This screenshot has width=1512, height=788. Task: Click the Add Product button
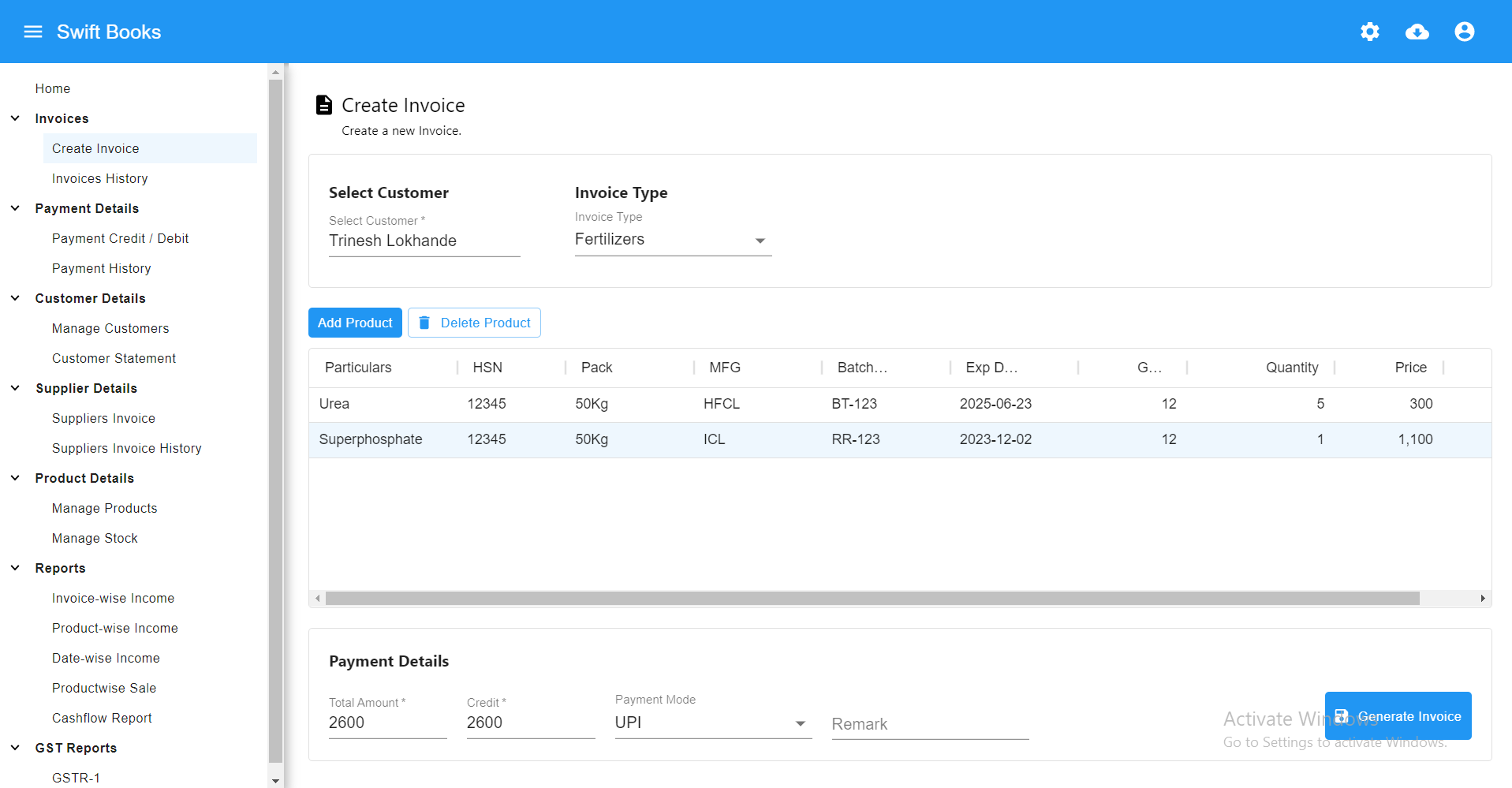355,323
